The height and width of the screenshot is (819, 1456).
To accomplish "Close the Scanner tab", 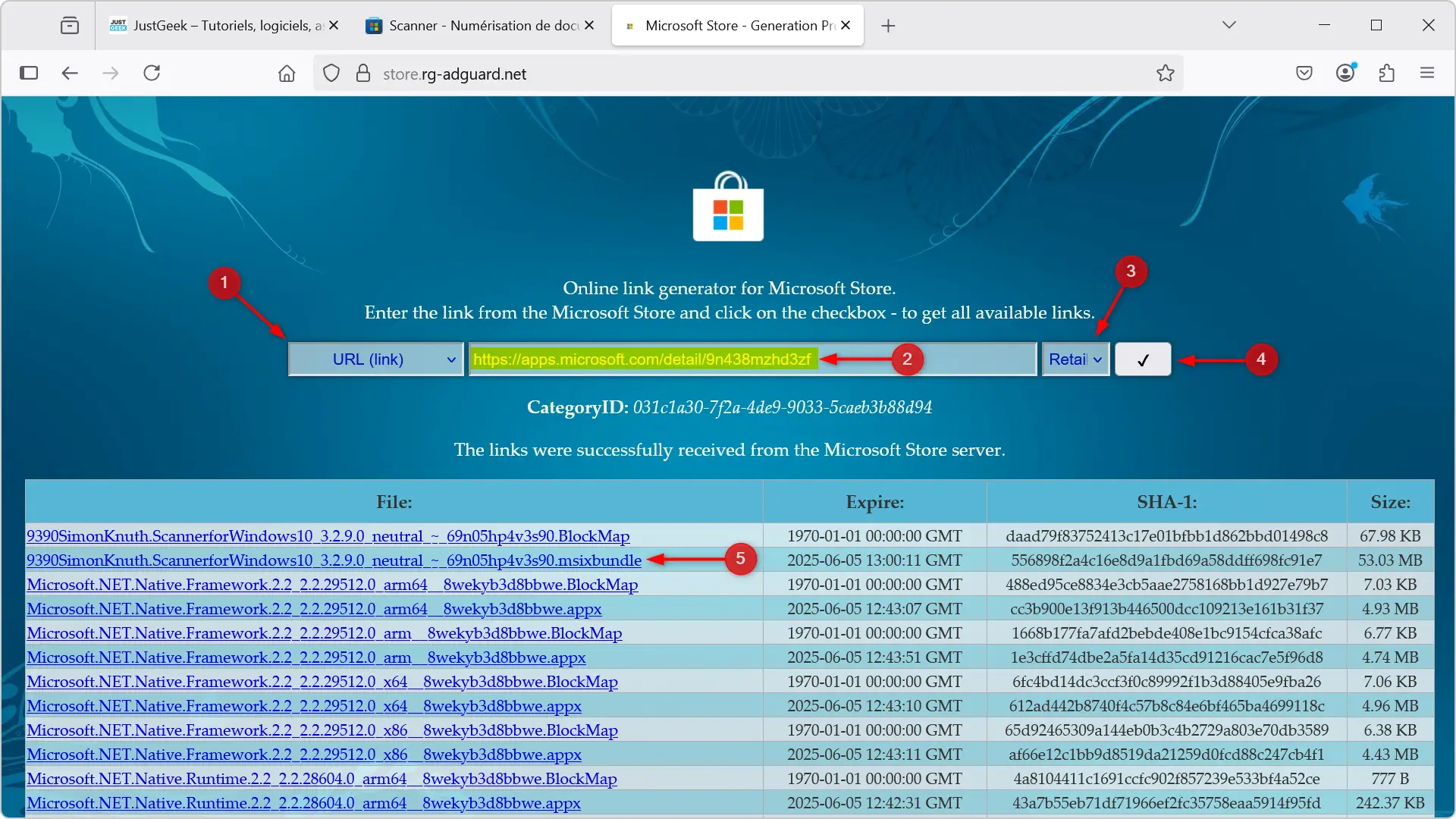I will pyautogui.click(x=589, y=25).
